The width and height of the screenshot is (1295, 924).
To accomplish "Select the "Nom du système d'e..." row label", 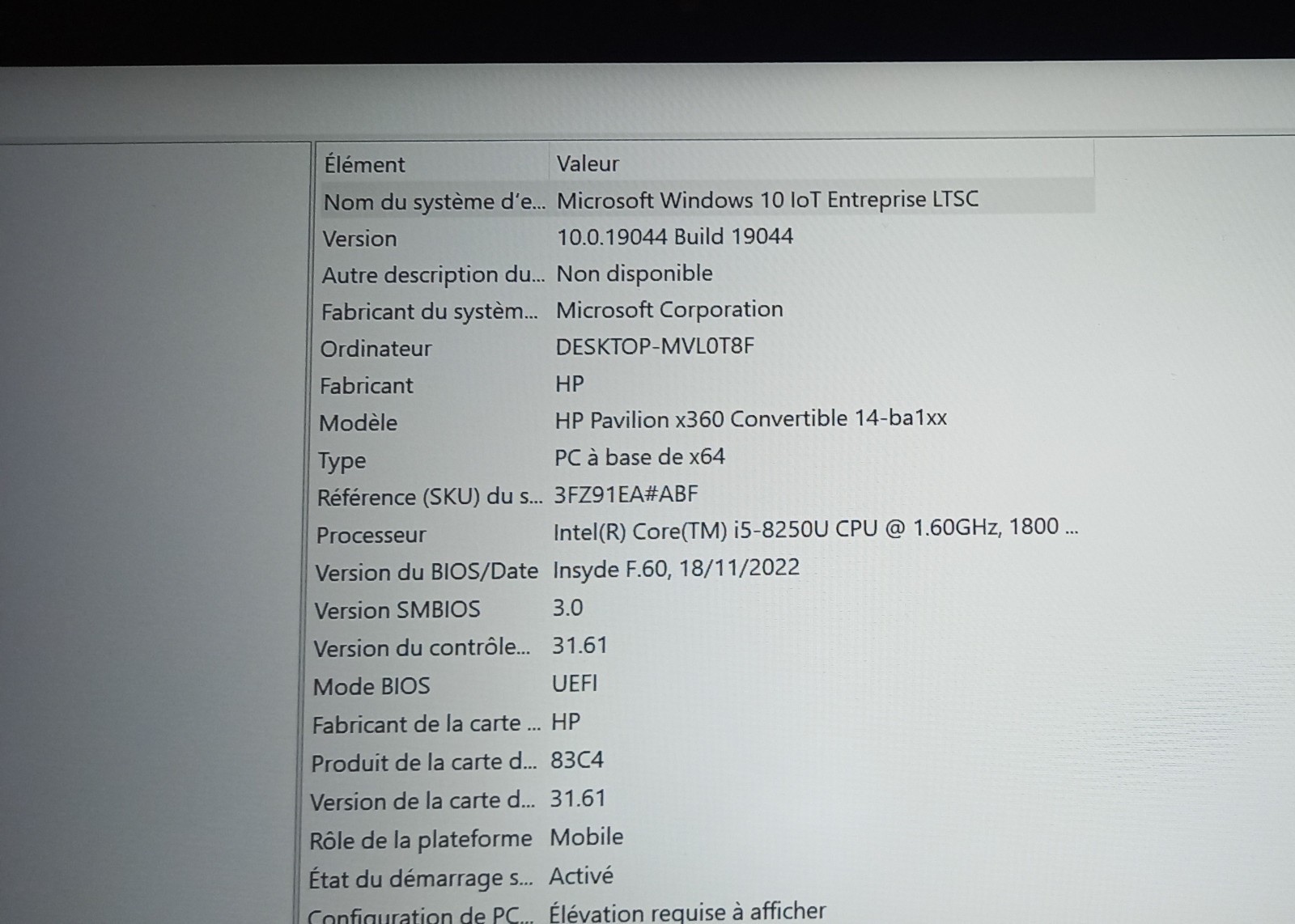I will [435, 201].
